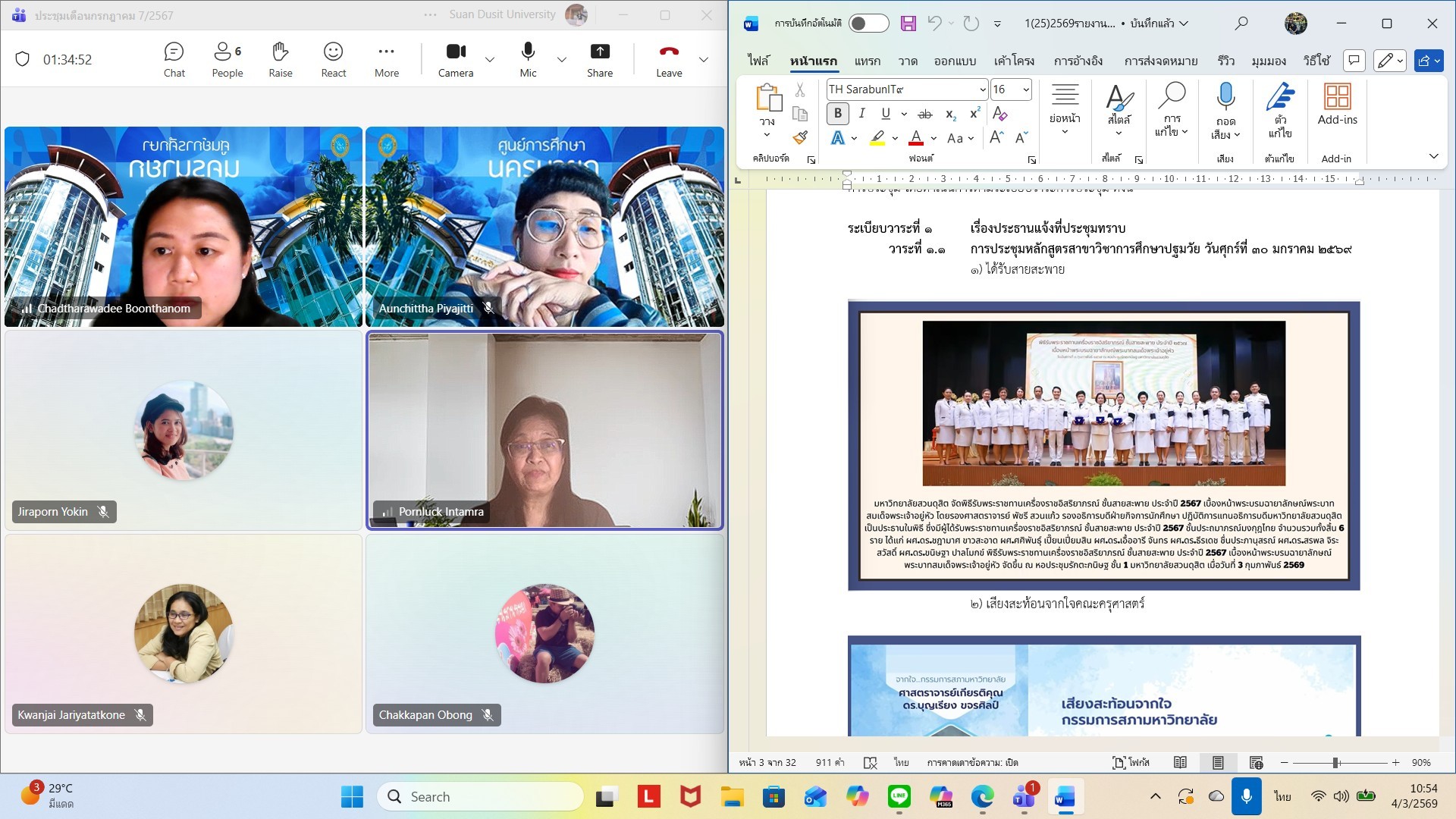
Task: Expand the TH SarabunIT font name dropdown
Action: pos(982,89)
